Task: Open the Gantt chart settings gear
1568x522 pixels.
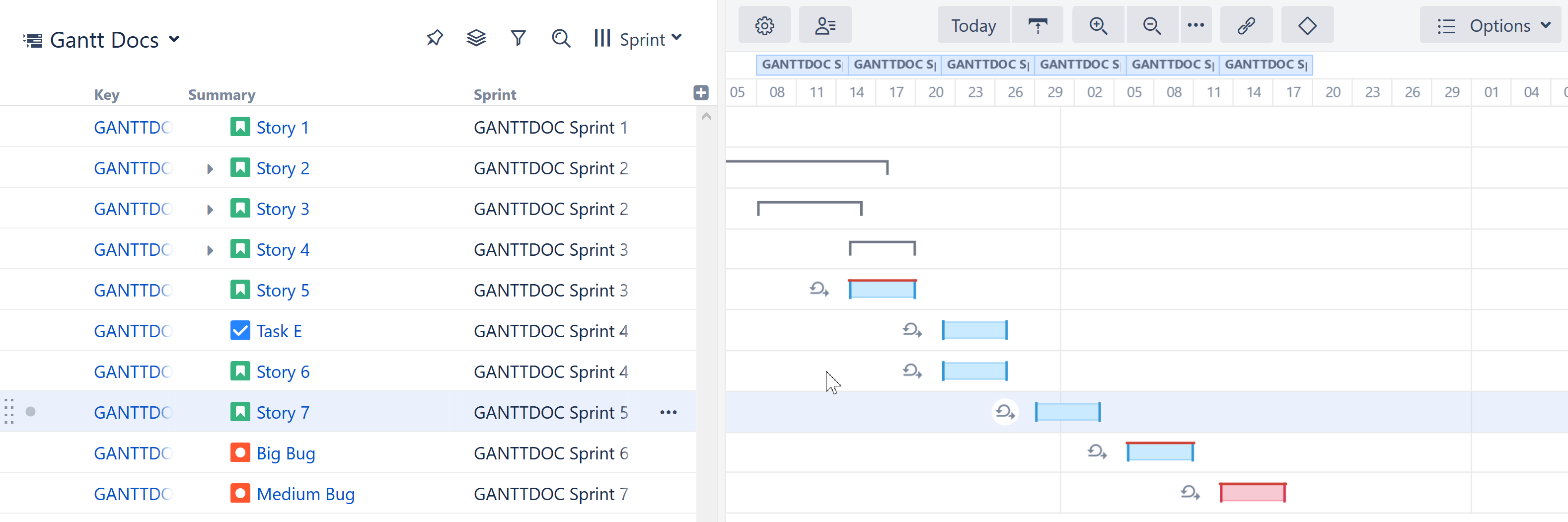Action: point(764,25)
